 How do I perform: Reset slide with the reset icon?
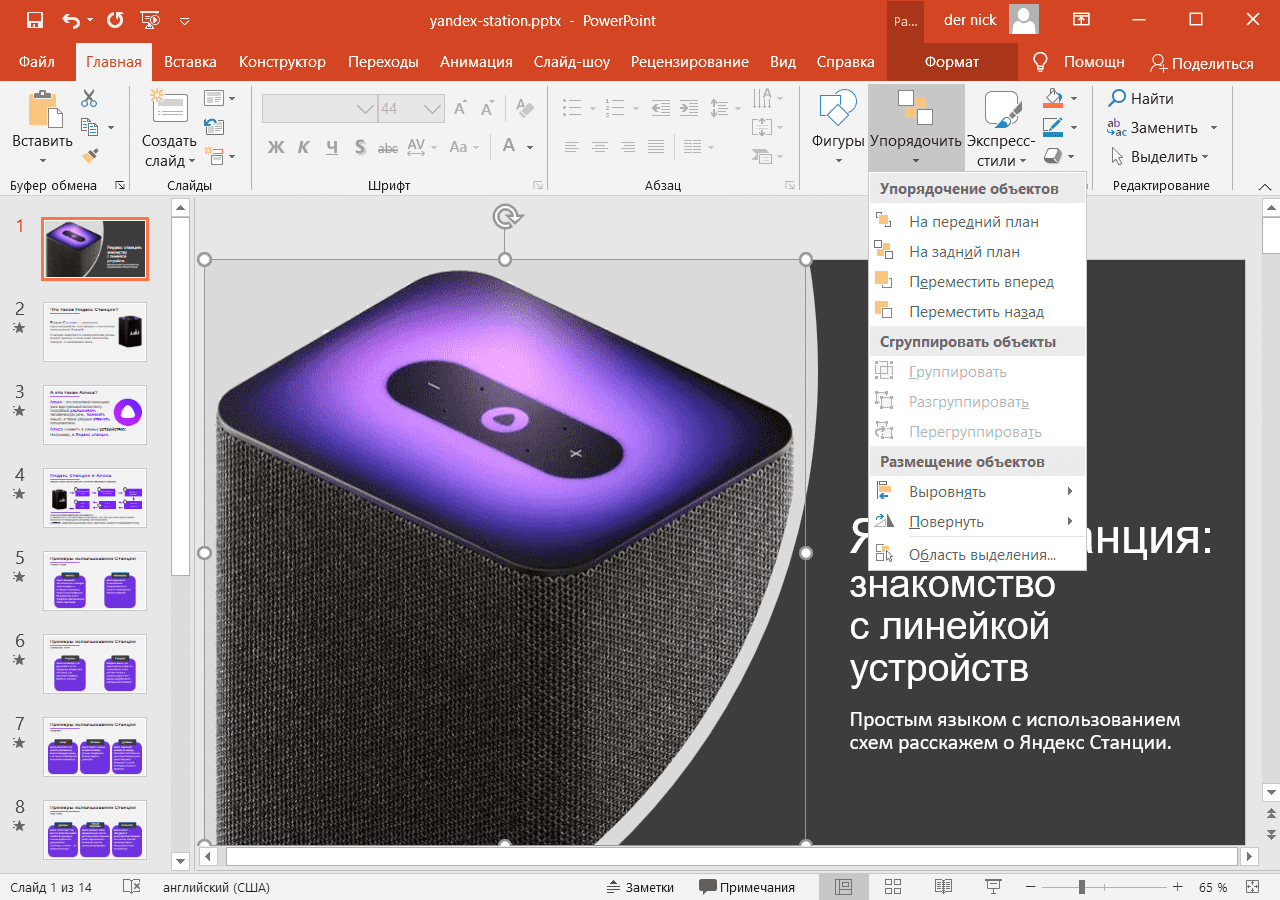coord(213,127)
